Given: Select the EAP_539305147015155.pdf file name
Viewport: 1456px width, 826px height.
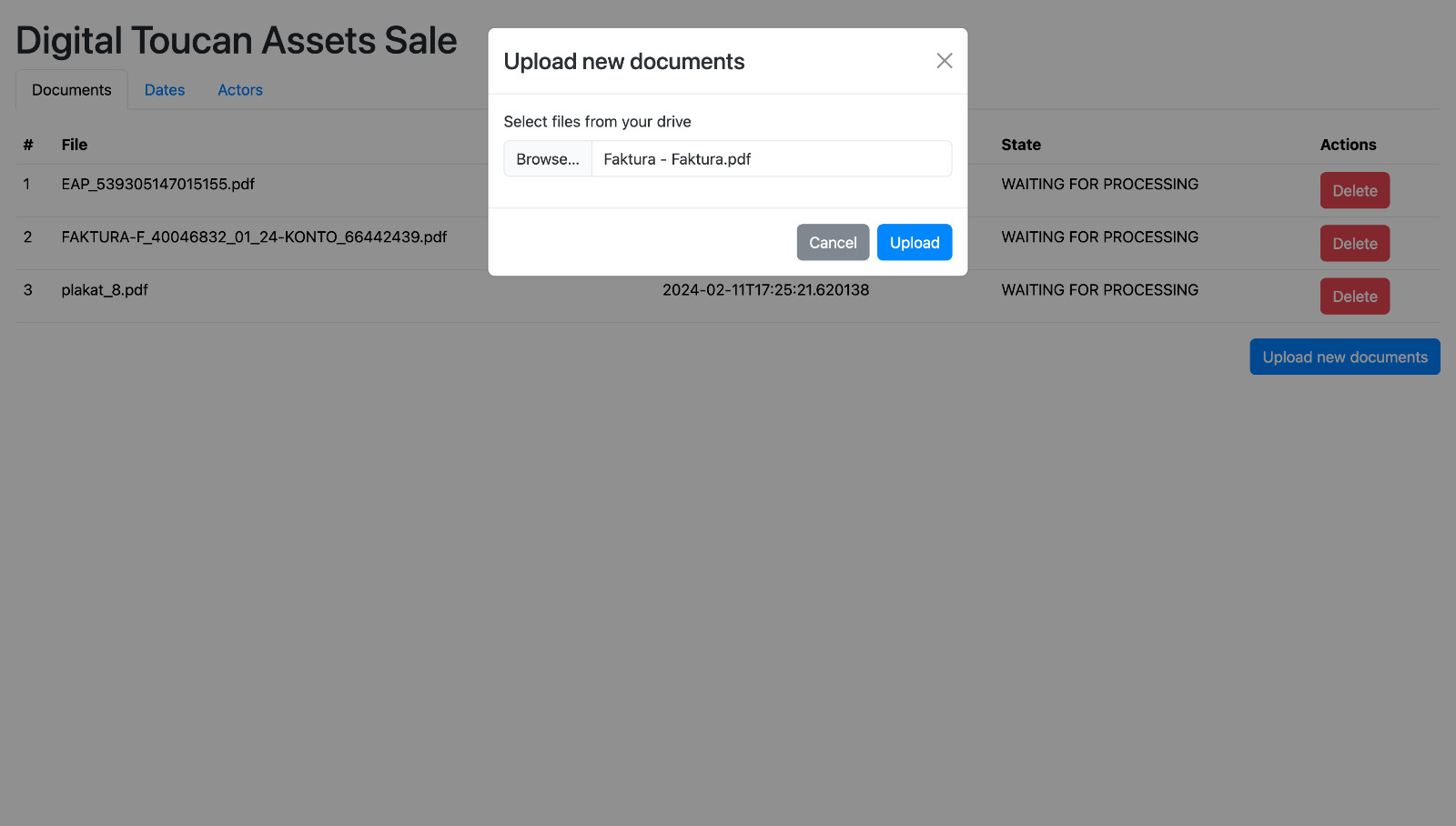Looking at the screenshot, I should [158, 185].
